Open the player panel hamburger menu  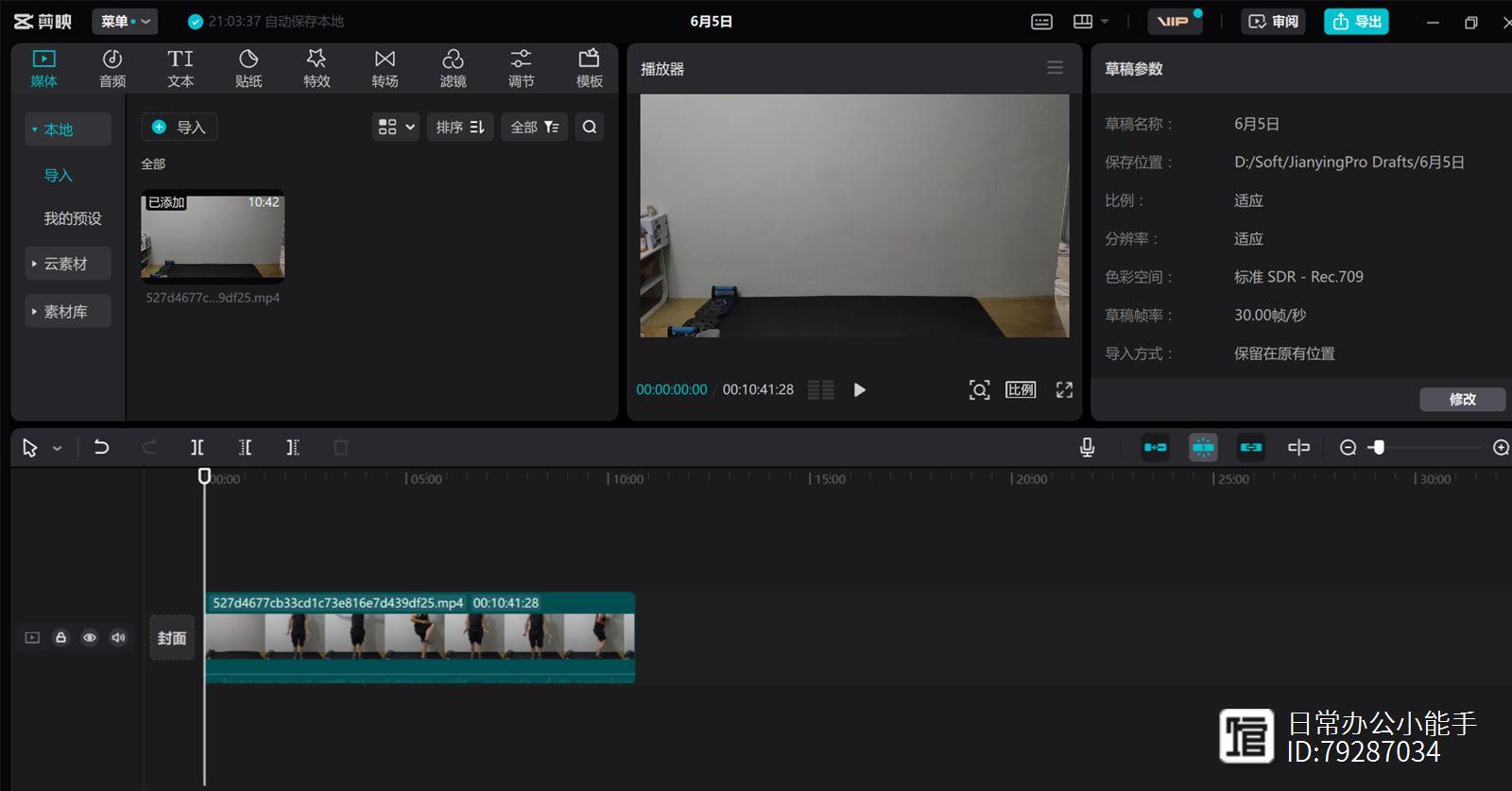(x=1055, y=68)
